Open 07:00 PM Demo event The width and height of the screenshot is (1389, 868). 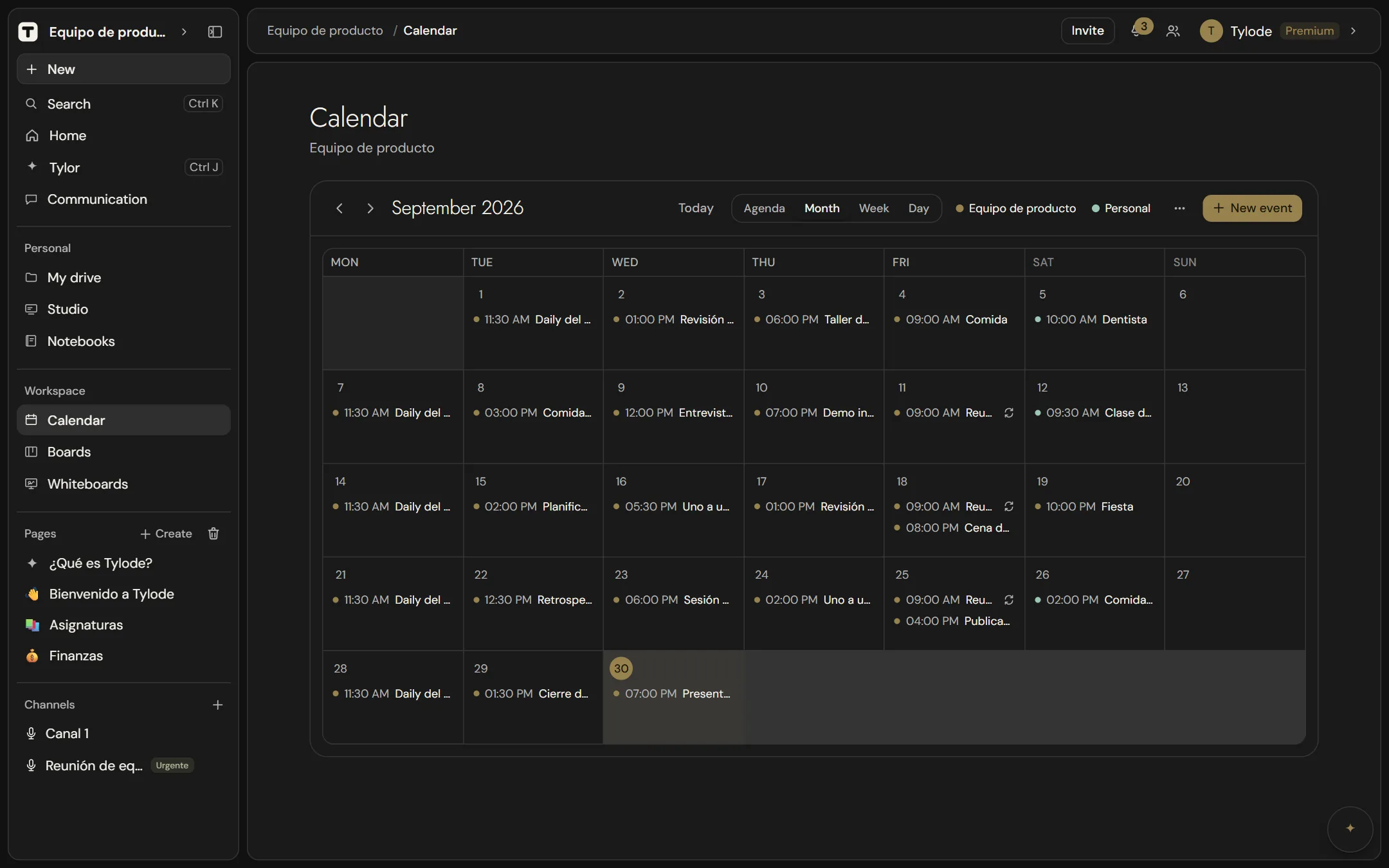pos(813,413)
